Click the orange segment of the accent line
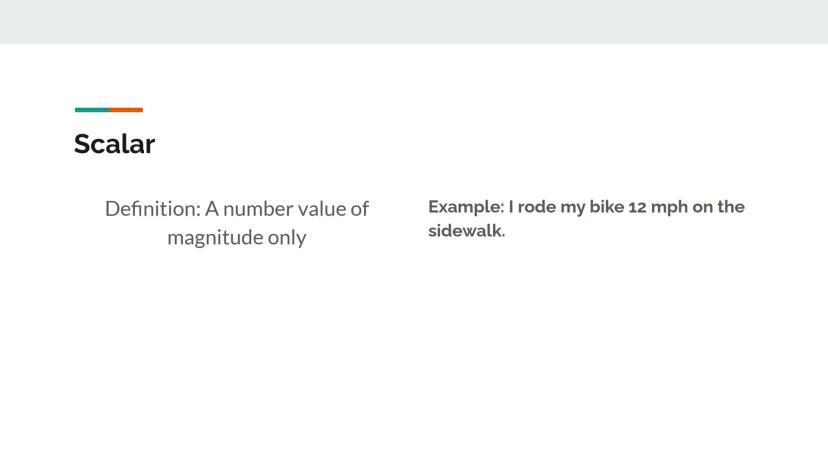Screen dimensions: 828x466 126,110
